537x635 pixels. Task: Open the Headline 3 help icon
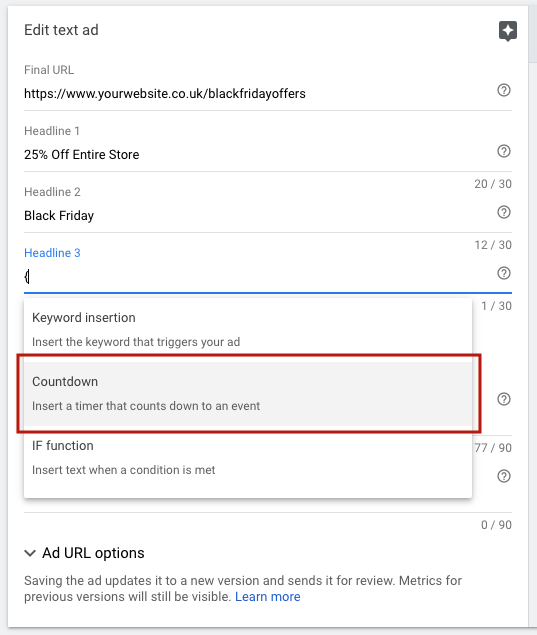click(503, 273)
